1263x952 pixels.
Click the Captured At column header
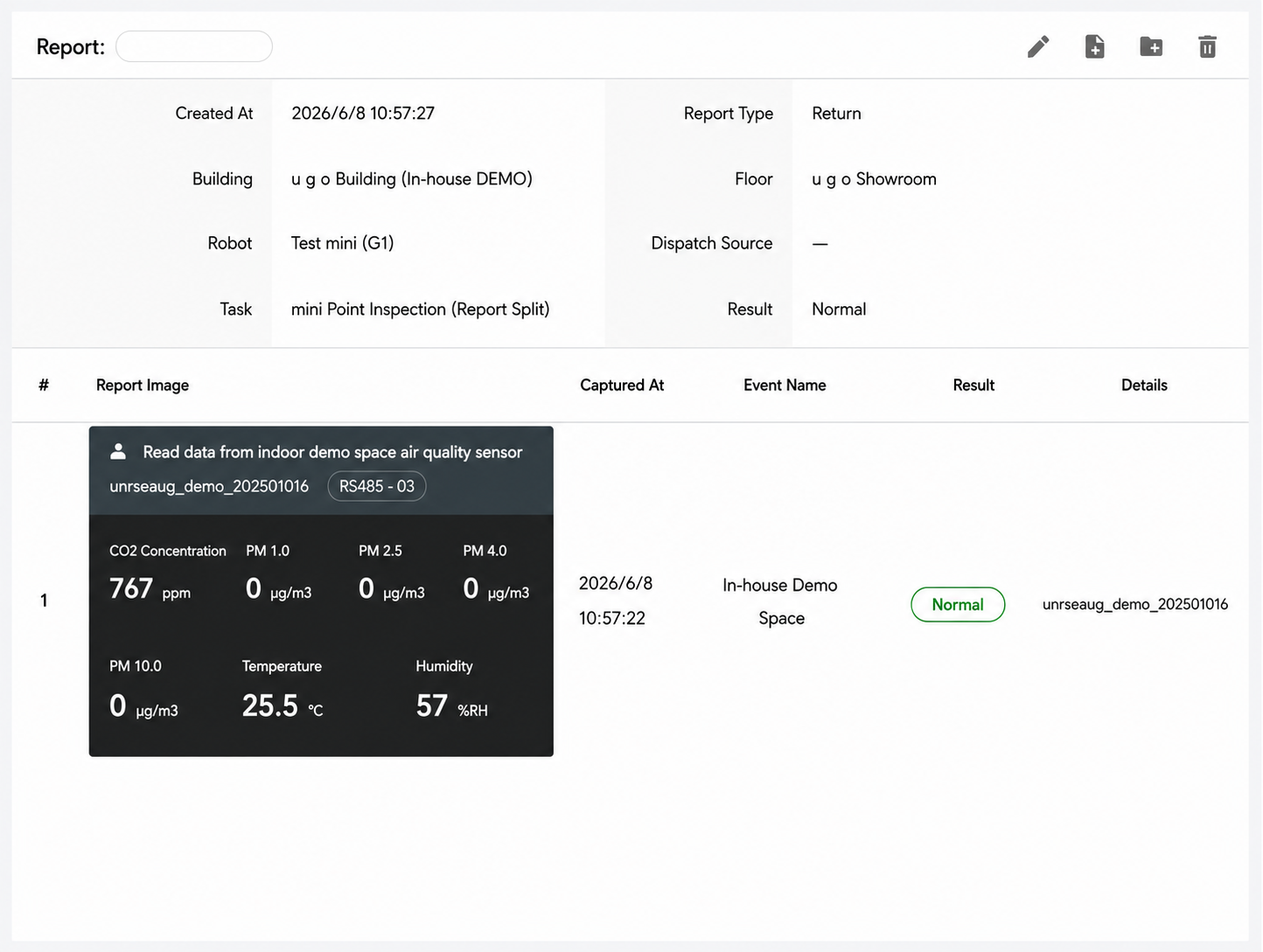point(622,385)
